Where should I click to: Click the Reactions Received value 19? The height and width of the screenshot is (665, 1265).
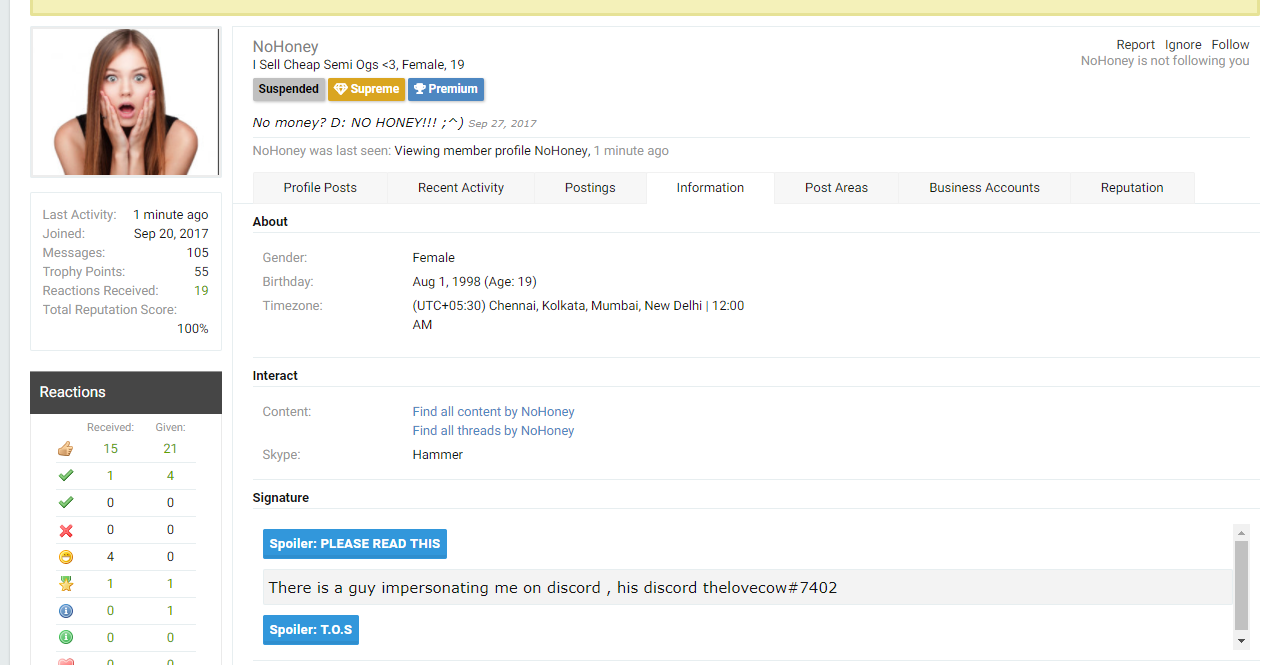tap(201, 291)
